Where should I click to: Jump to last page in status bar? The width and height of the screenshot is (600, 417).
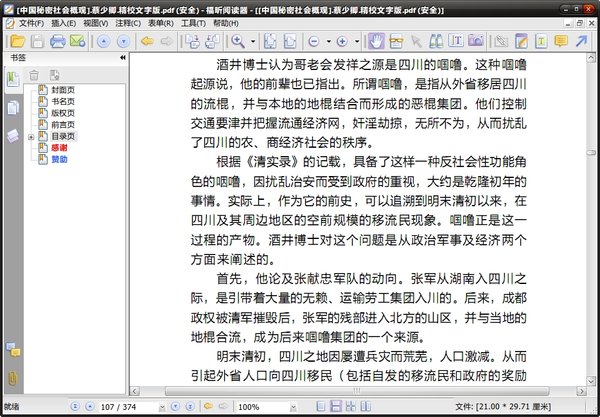(x=190, y=406)
